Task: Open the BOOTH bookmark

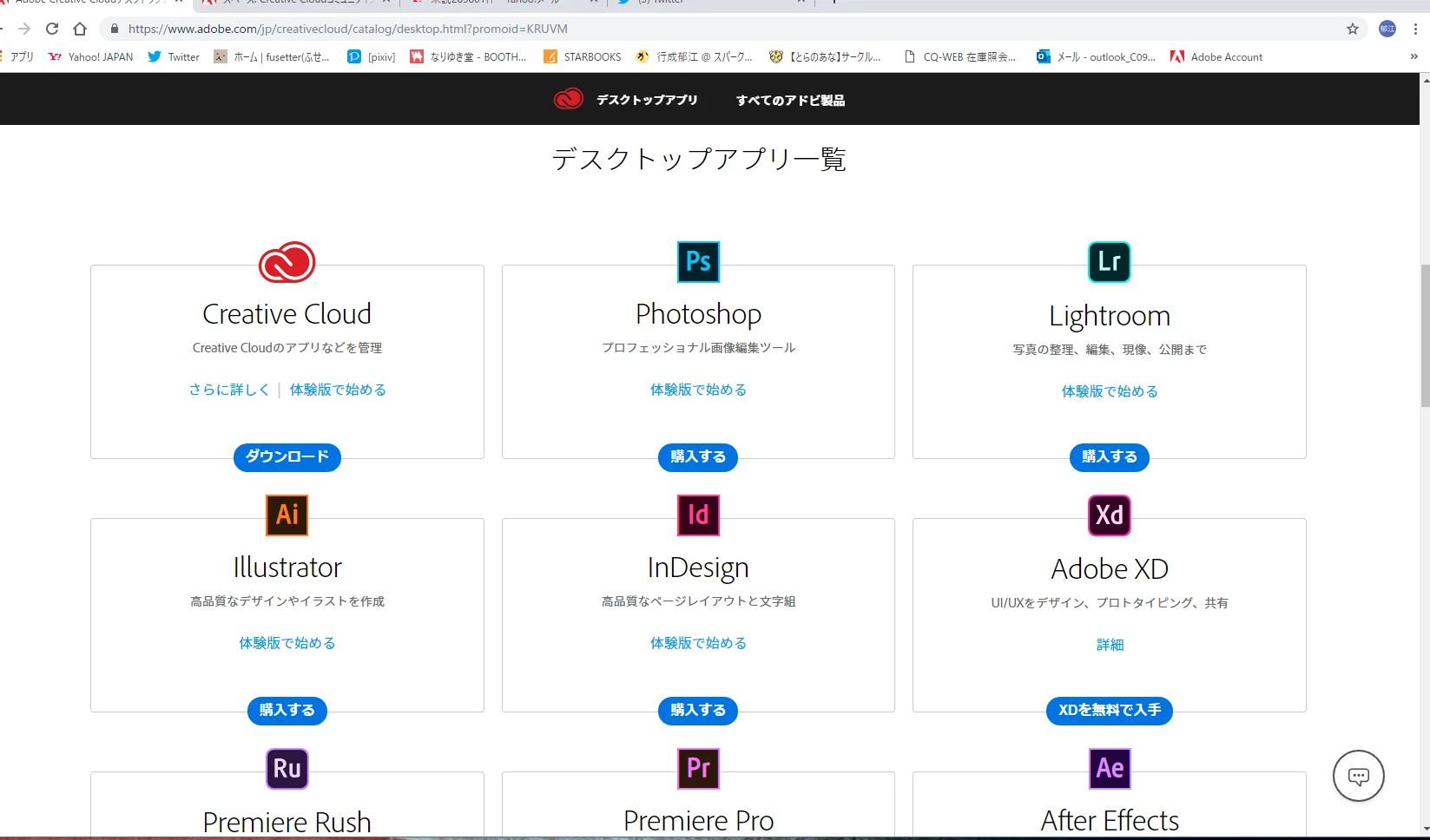Action: pos(468,56)
